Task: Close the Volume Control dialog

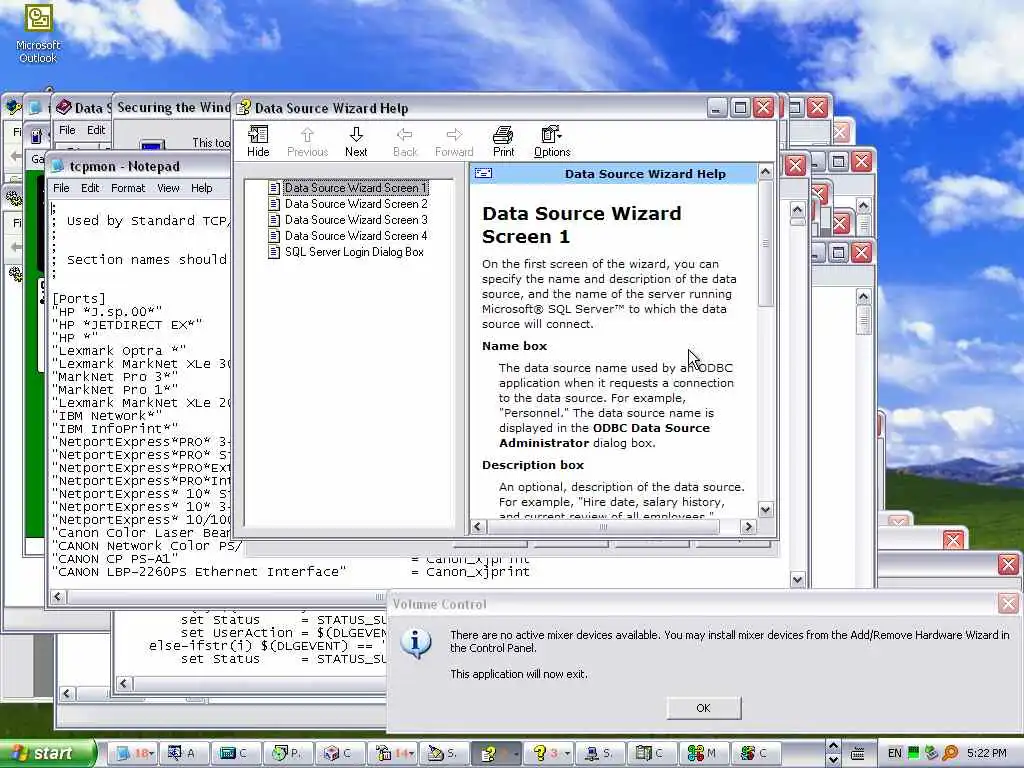Action: point(1008,603)
